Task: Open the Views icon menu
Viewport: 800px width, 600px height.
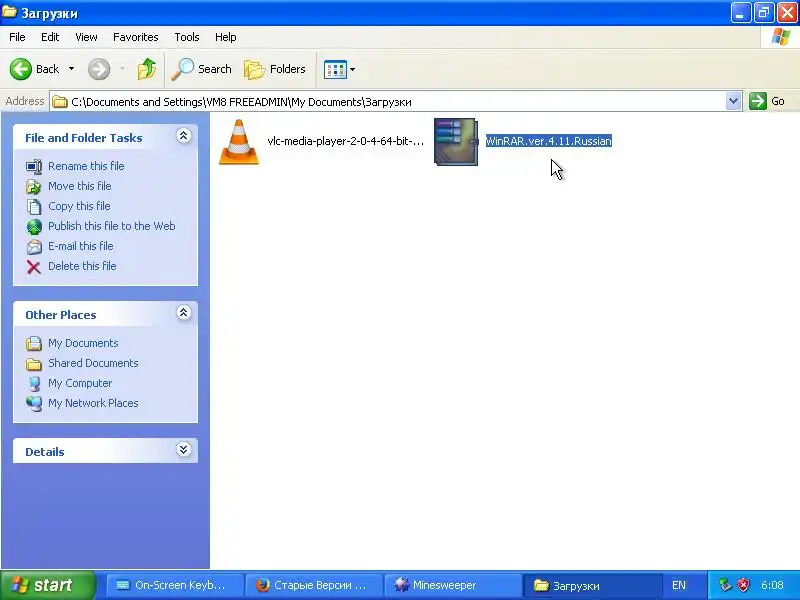Action: click(339, 69)
